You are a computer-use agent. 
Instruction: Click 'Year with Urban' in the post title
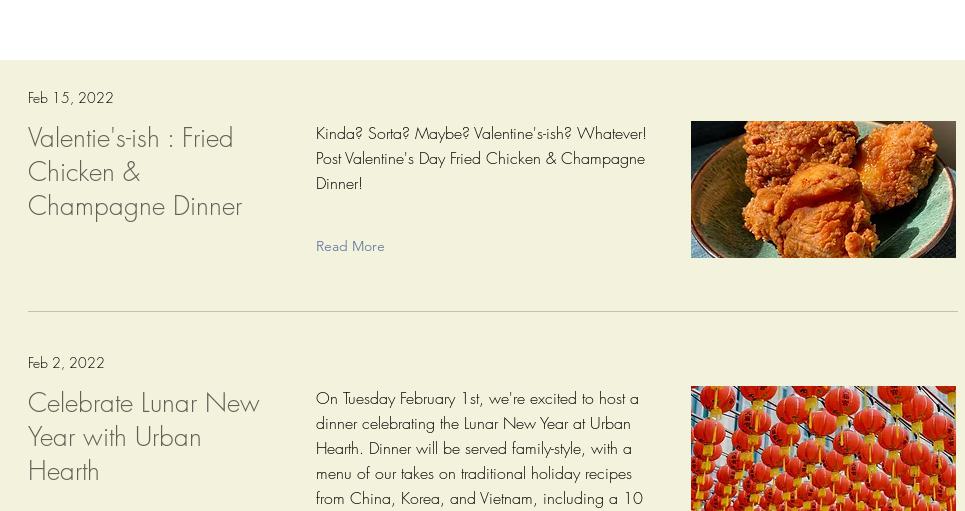tap(114, 437)
